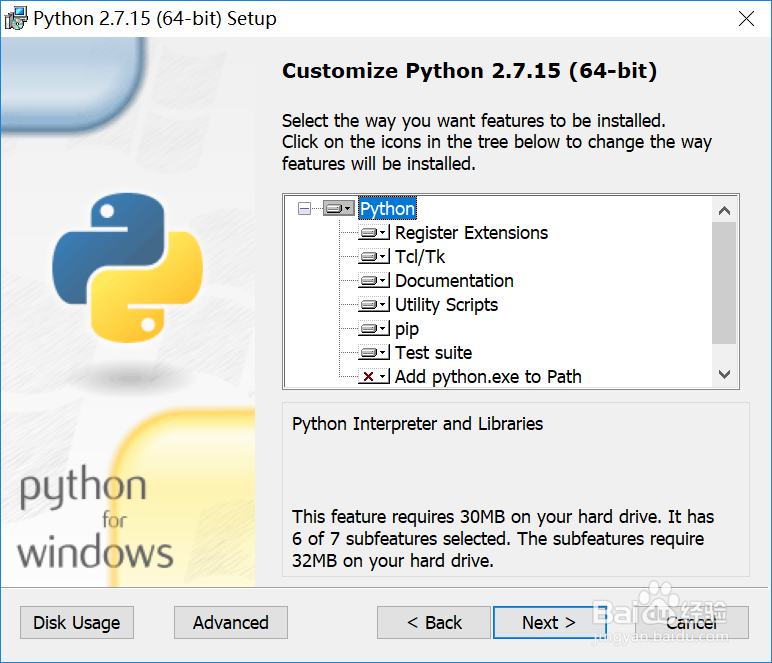Close the Python Setup window
Screen dimensions: 772x663
(746, 19)
